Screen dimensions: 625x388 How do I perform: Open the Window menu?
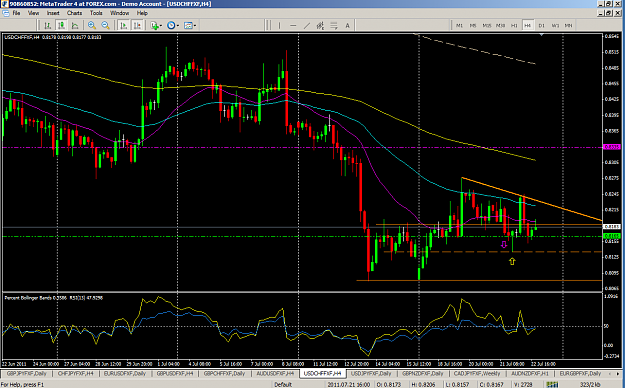coord(119,13)
